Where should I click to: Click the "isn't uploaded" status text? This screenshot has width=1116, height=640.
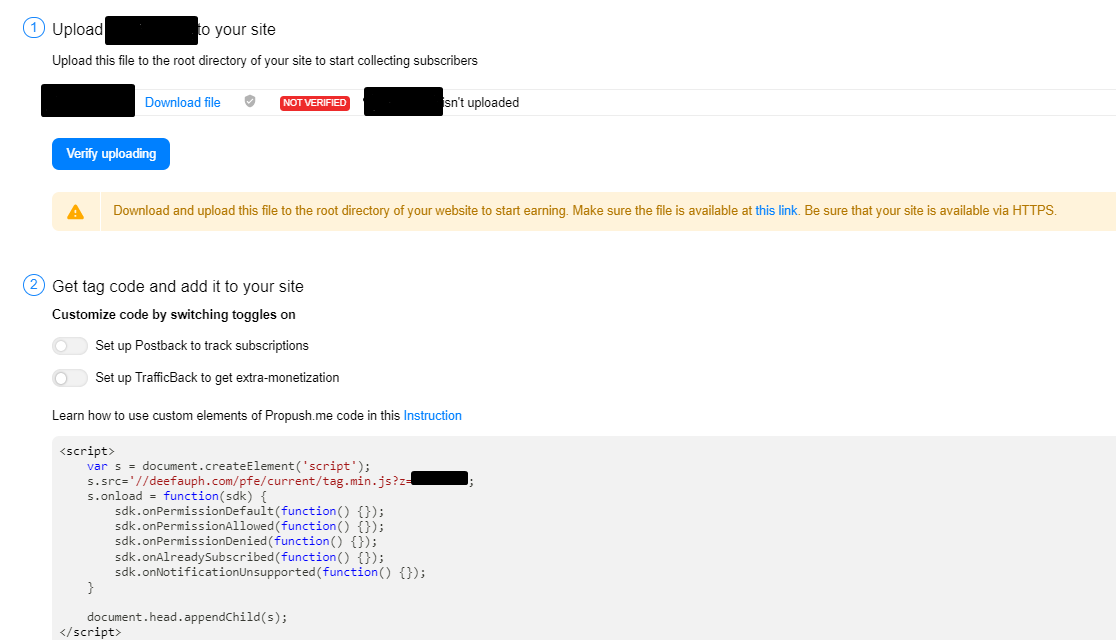pos(481,103)
